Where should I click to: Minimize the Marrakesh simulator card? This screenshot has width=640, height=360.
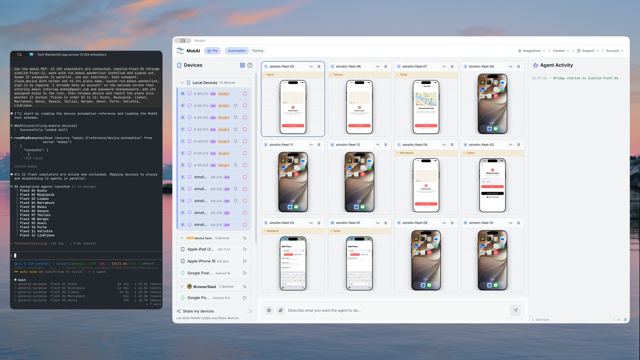click(x=444, y=144)
